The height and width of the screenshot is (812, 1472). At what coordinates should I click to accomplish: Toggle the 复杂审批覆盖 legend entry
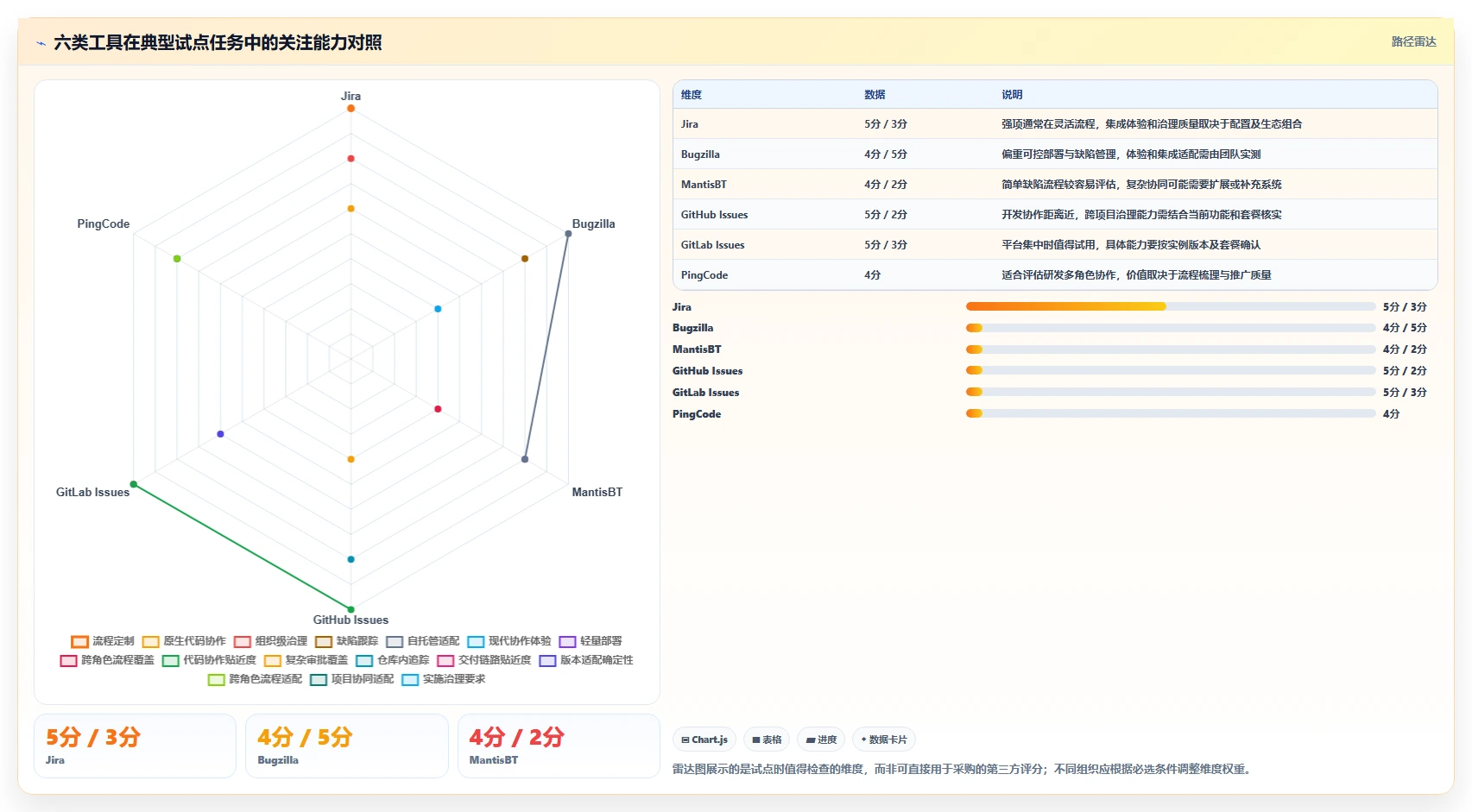[x=306, y=660]
